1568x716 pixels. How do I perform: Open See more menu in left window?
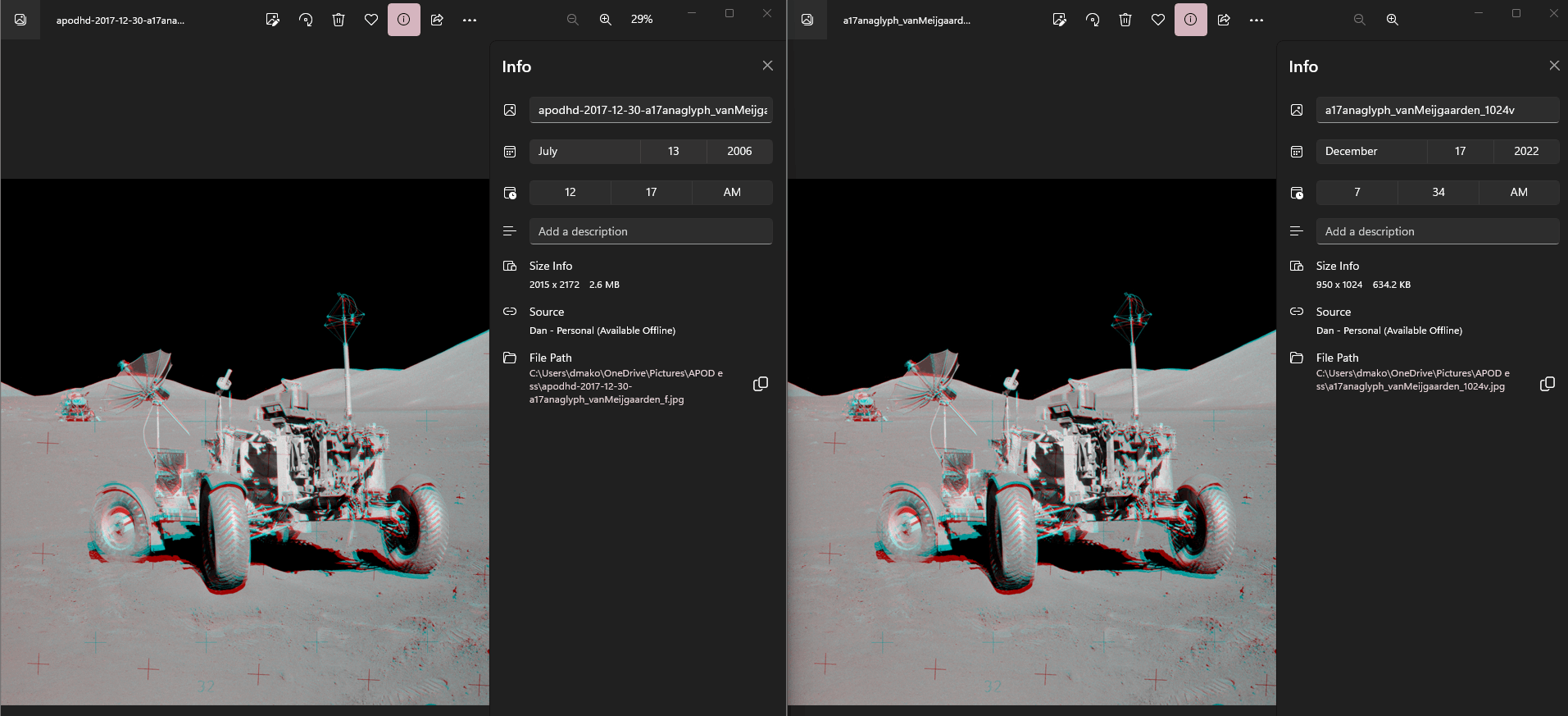pyautogui.click(x=470, y=20)
